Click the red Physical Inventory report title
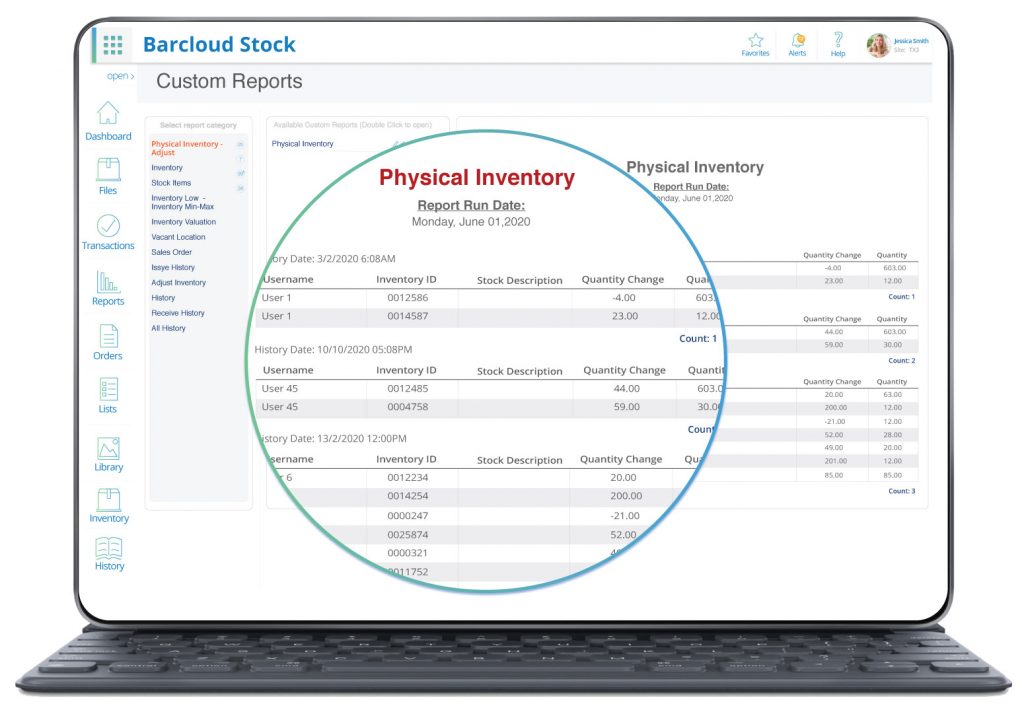Screen dimensions: 1024x710 click(x=477, y=177)
